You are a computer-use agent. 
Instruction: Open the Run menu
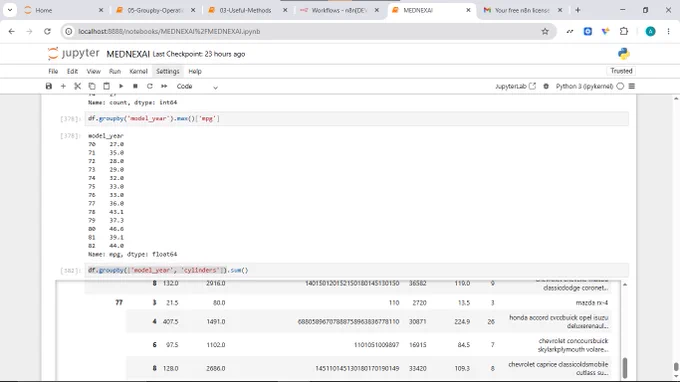(x=114, y=72)
